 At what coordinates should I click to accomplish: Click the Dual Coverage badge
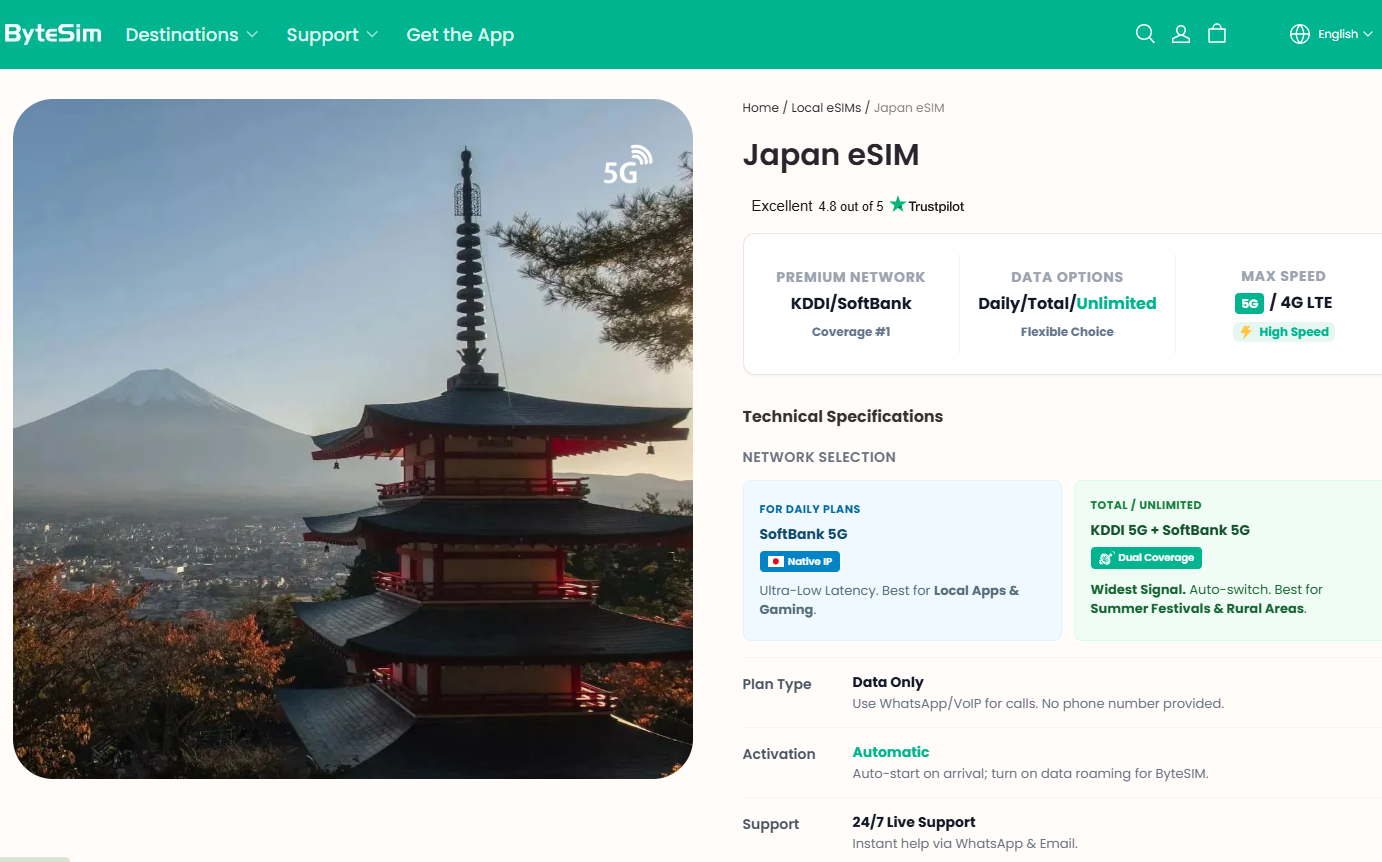click(1146, 558)
